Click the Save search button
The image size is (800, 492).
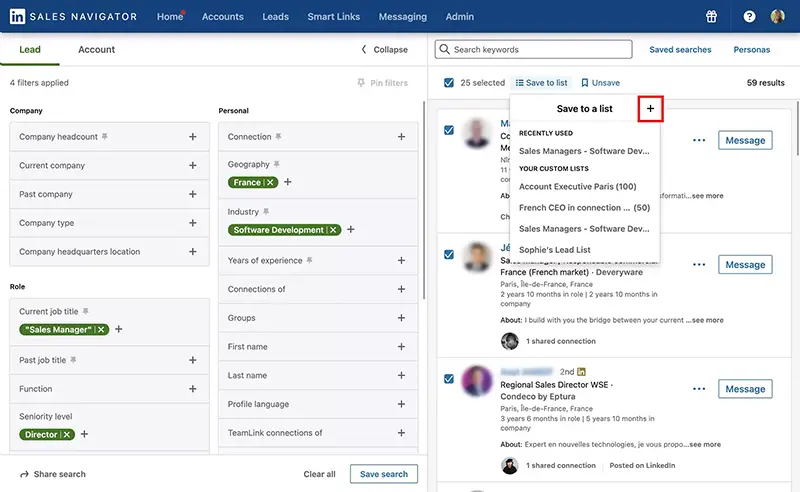click(x=384, y=474)
